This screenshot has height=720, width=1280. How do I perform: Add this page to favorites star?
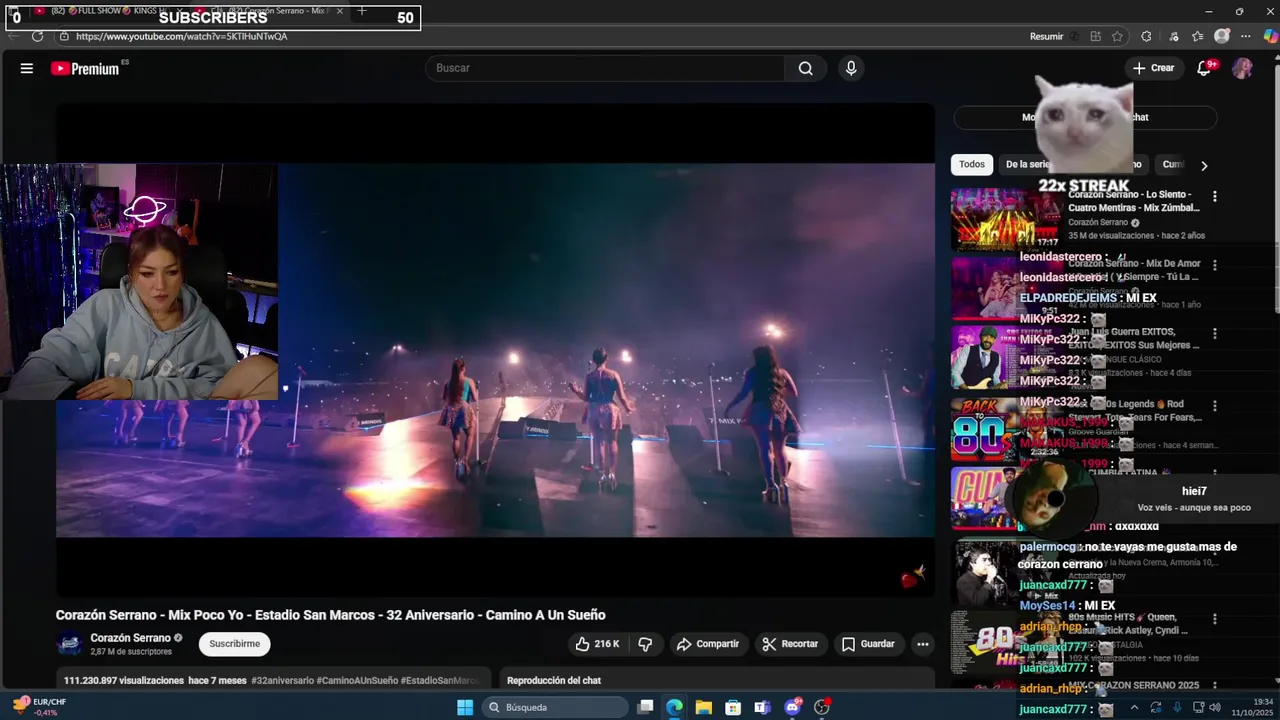pyautogui.click(x=1117, y=36)
